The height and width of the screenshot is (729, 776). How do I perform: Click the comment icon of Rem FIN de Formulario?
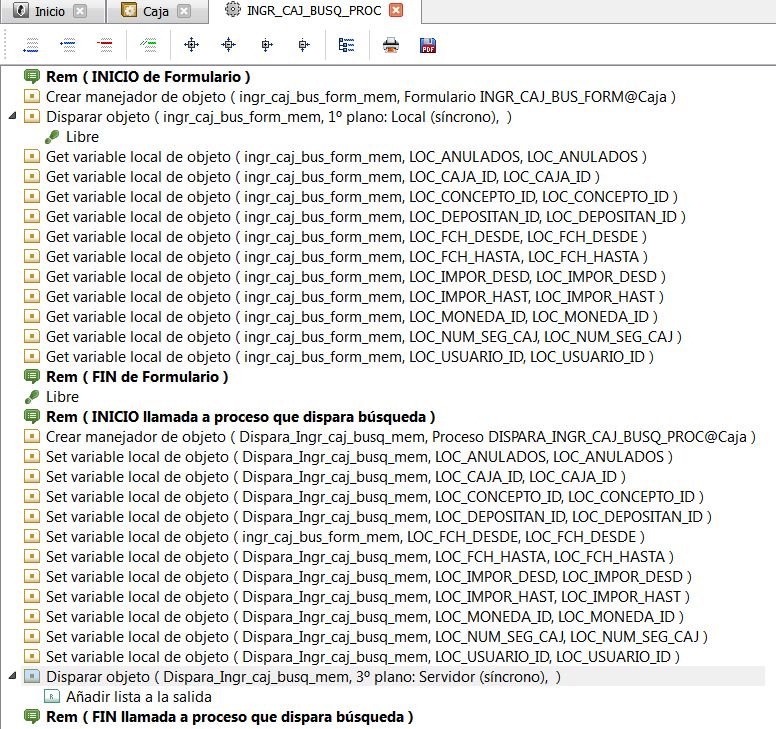[32, 377]
